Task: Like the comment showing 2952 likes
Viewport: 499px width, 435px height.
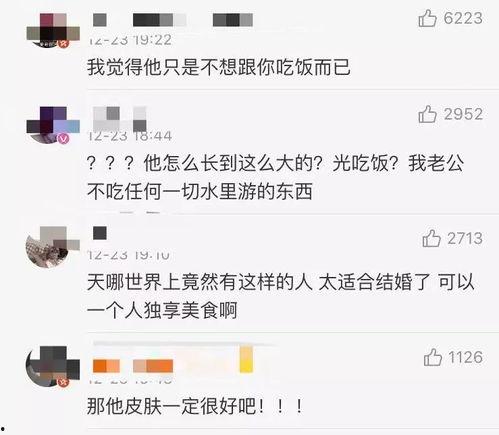Action: pyautogui.click(x=427, y=114)
